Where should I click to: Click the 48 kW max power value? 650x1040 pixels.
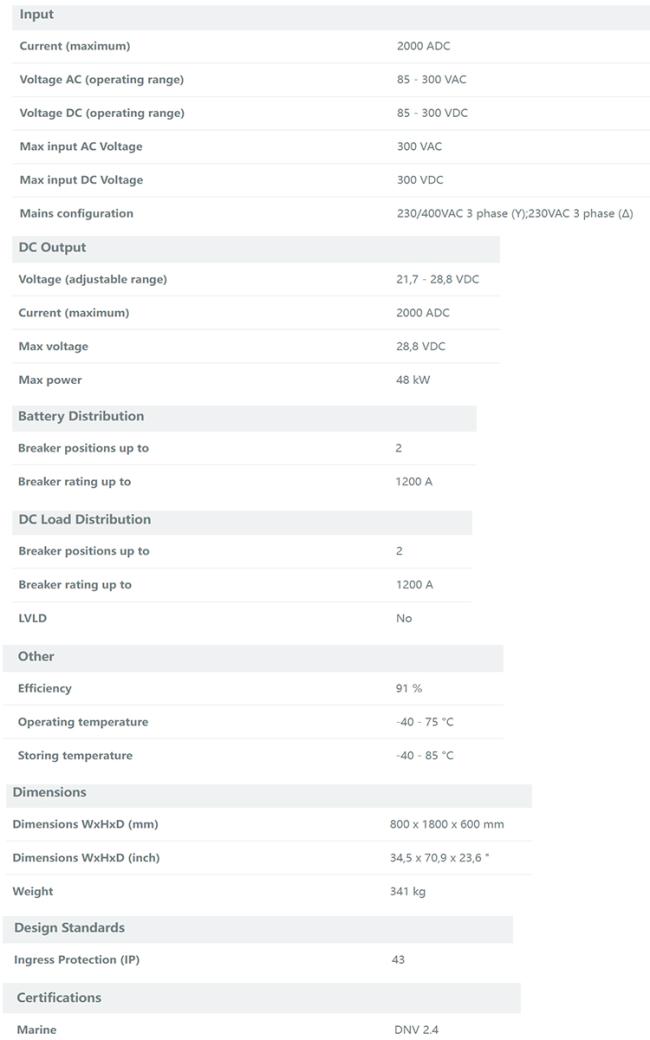pyautogui.click(x=413, y=380)
